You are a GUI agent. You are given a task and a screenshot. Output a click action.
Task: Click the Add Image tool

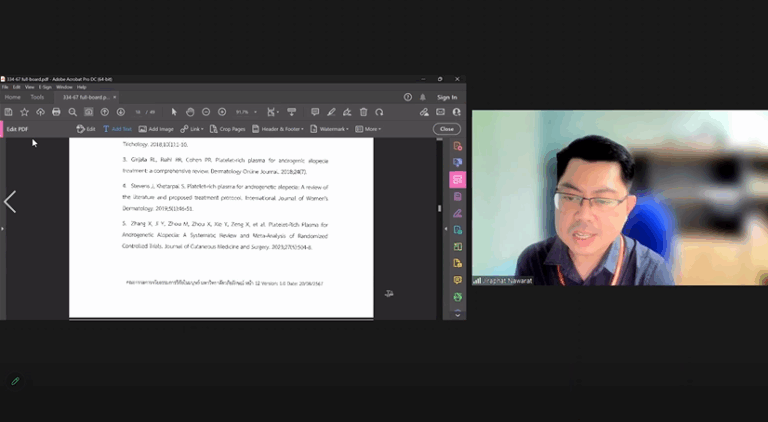point(156,129)
